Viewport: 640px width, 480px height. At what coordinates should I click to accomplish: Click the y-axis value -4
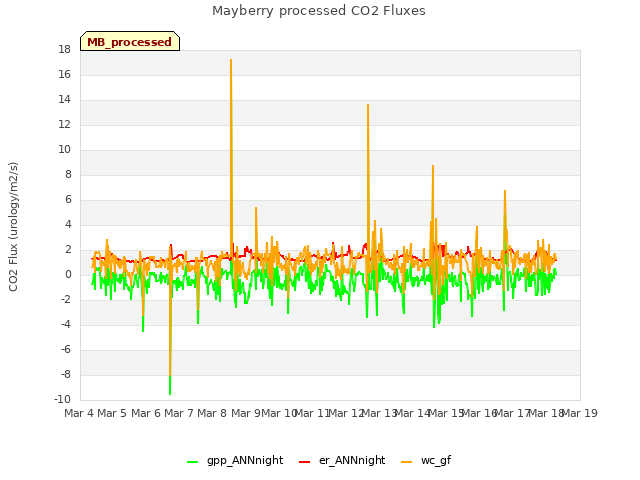pyautogui.click(x=66, y=324)
